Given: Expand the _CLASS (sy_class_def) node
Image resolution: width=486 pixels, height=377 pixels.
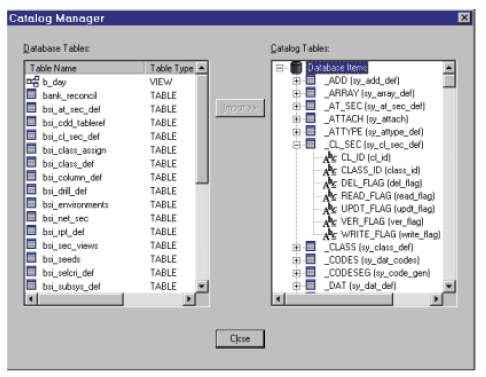Looking at the screenshot, I should click(x=296, y=247).
